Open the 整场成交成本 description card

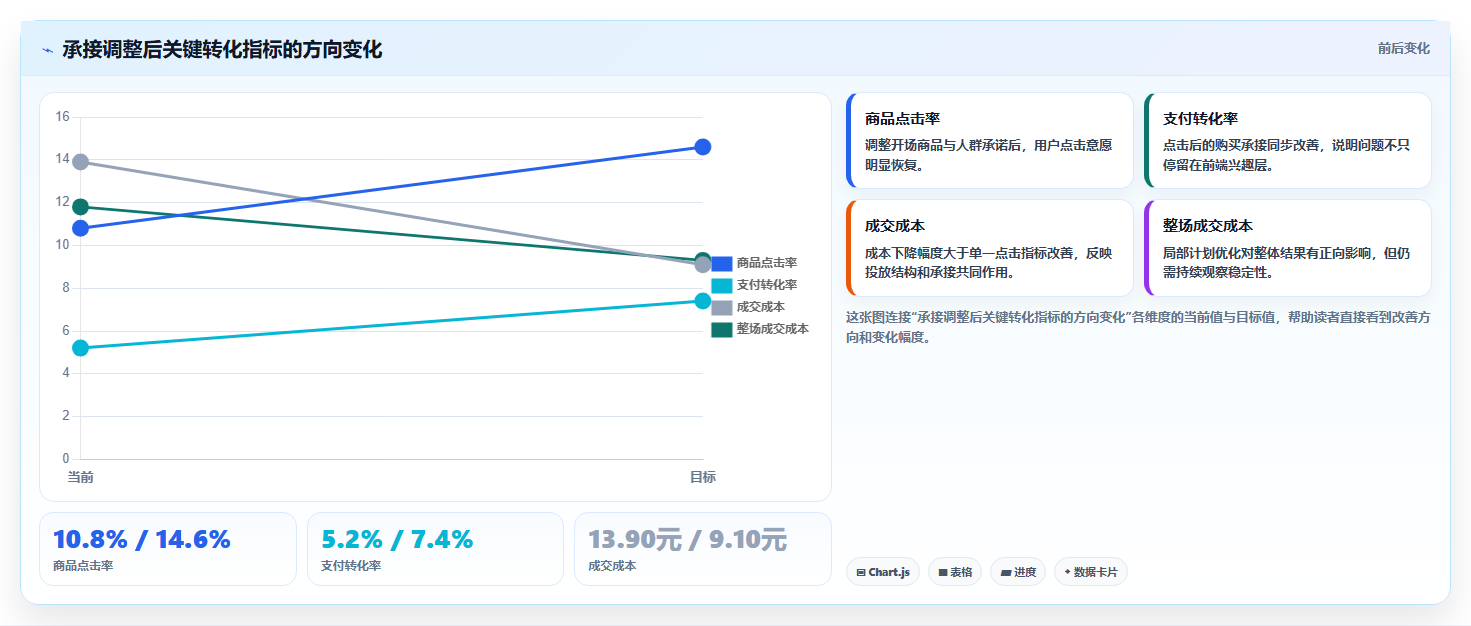(1288, 248)
